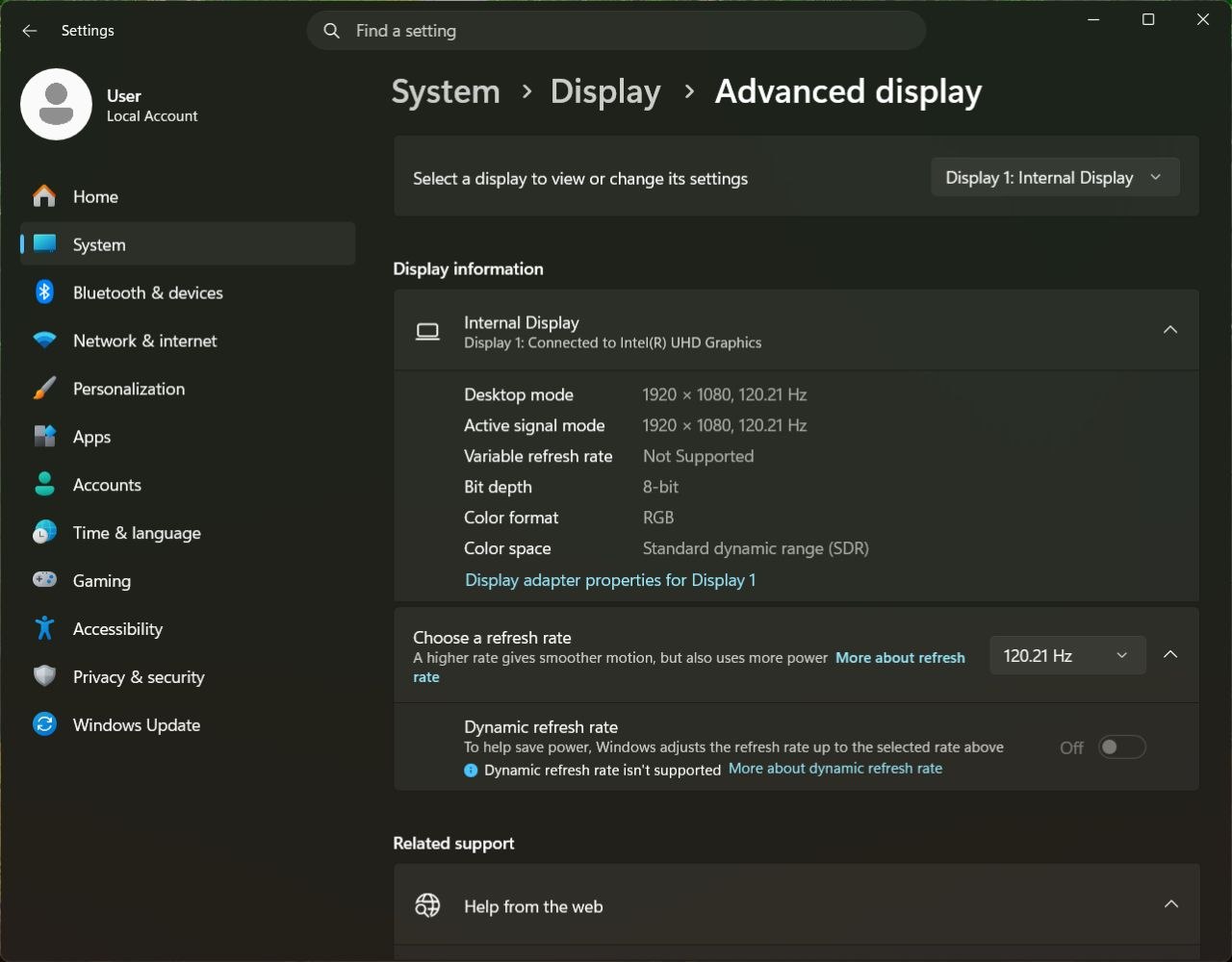The height and width of the screenshot is (962, 1232).
Task: Click the Time & language clock icon
Action: (44, 533)
